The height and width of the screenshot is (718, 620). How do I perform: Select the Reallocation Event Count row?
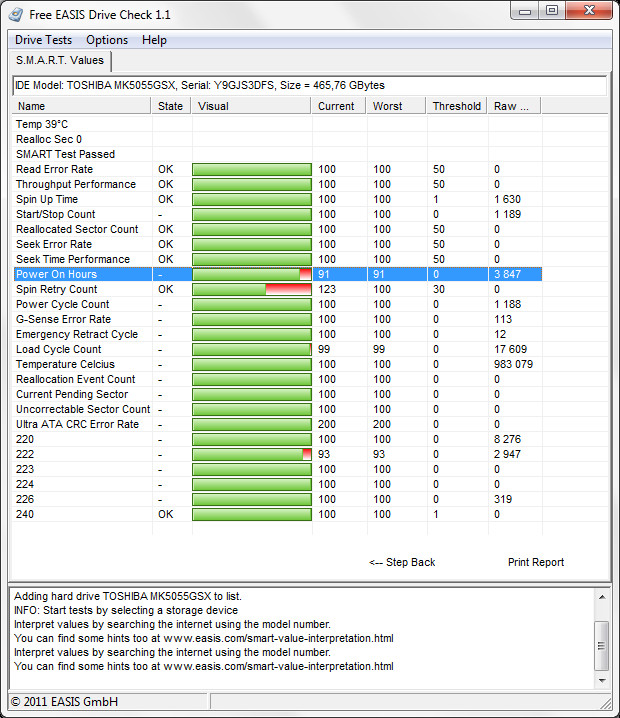[x=277, y=379]
